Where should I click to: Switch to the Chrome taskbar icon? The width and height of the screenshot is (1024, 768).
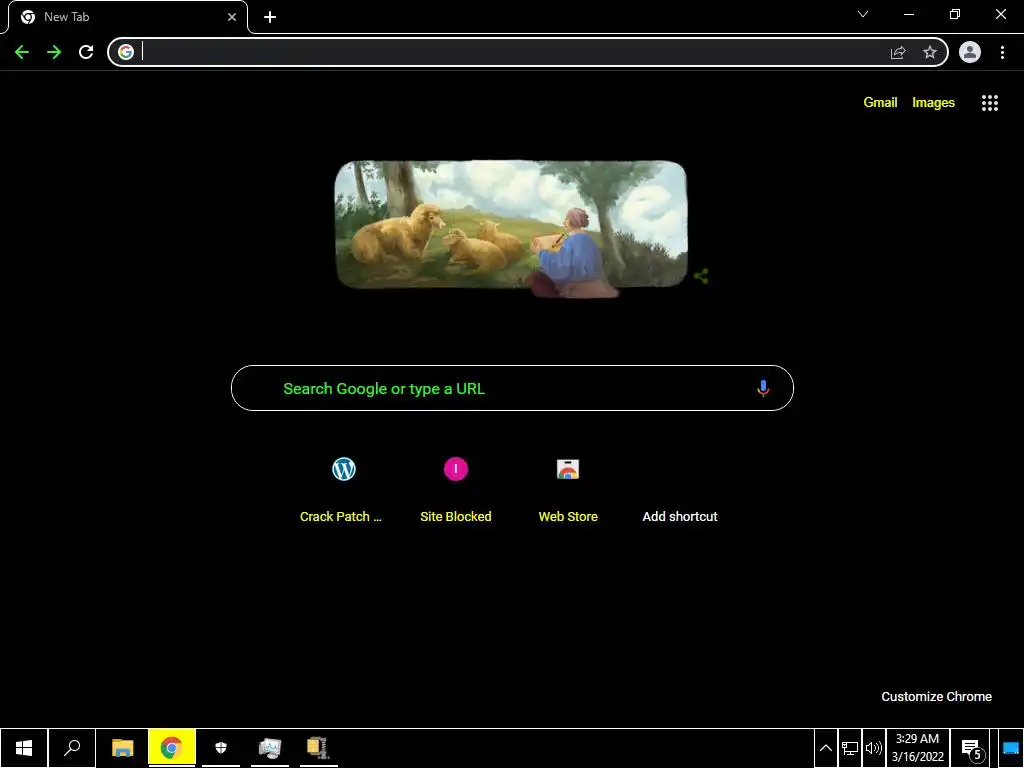172,748
